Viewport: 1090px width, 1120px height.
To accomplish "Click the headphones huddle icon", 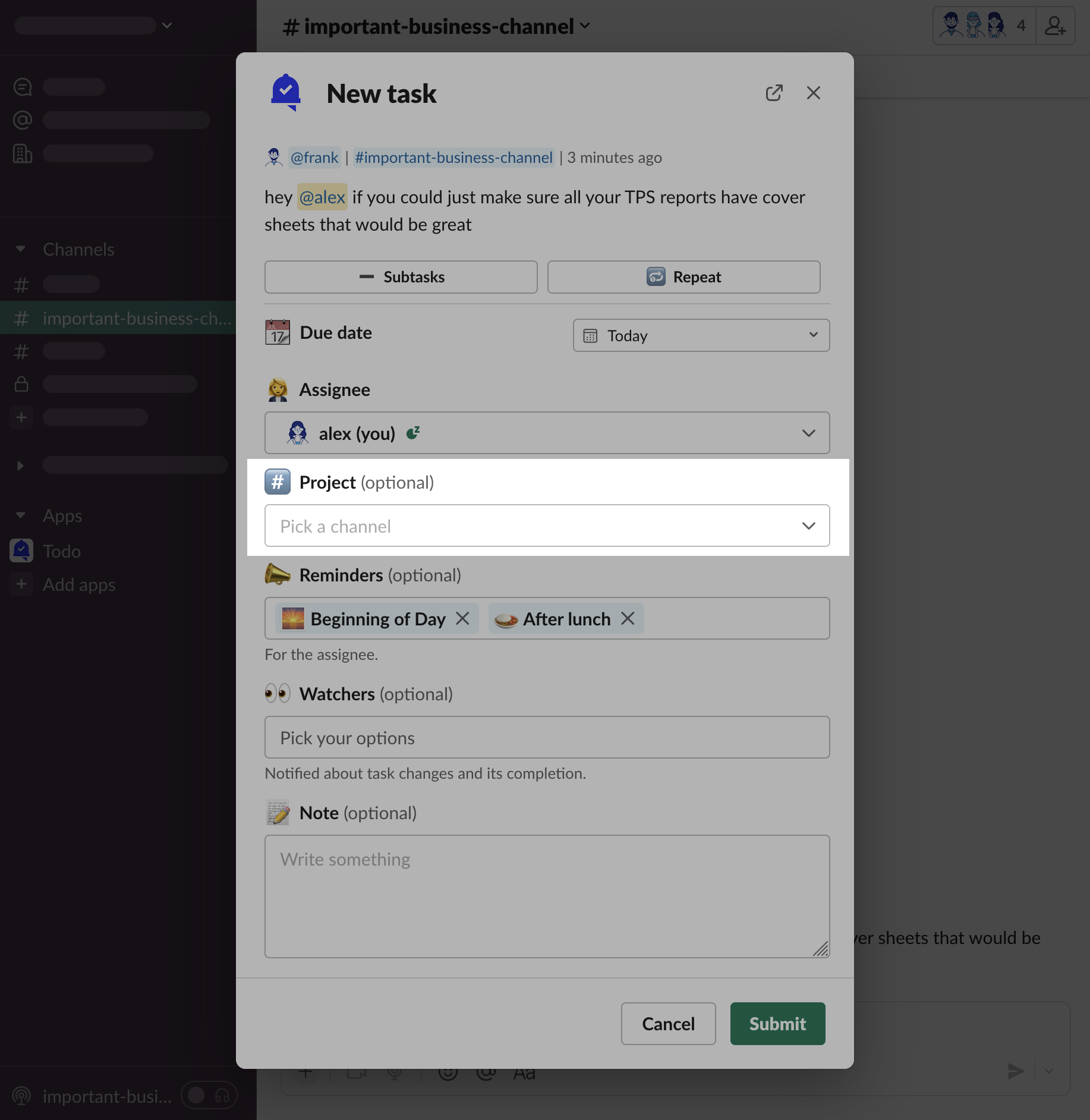I will click(x=222, y=1096).
